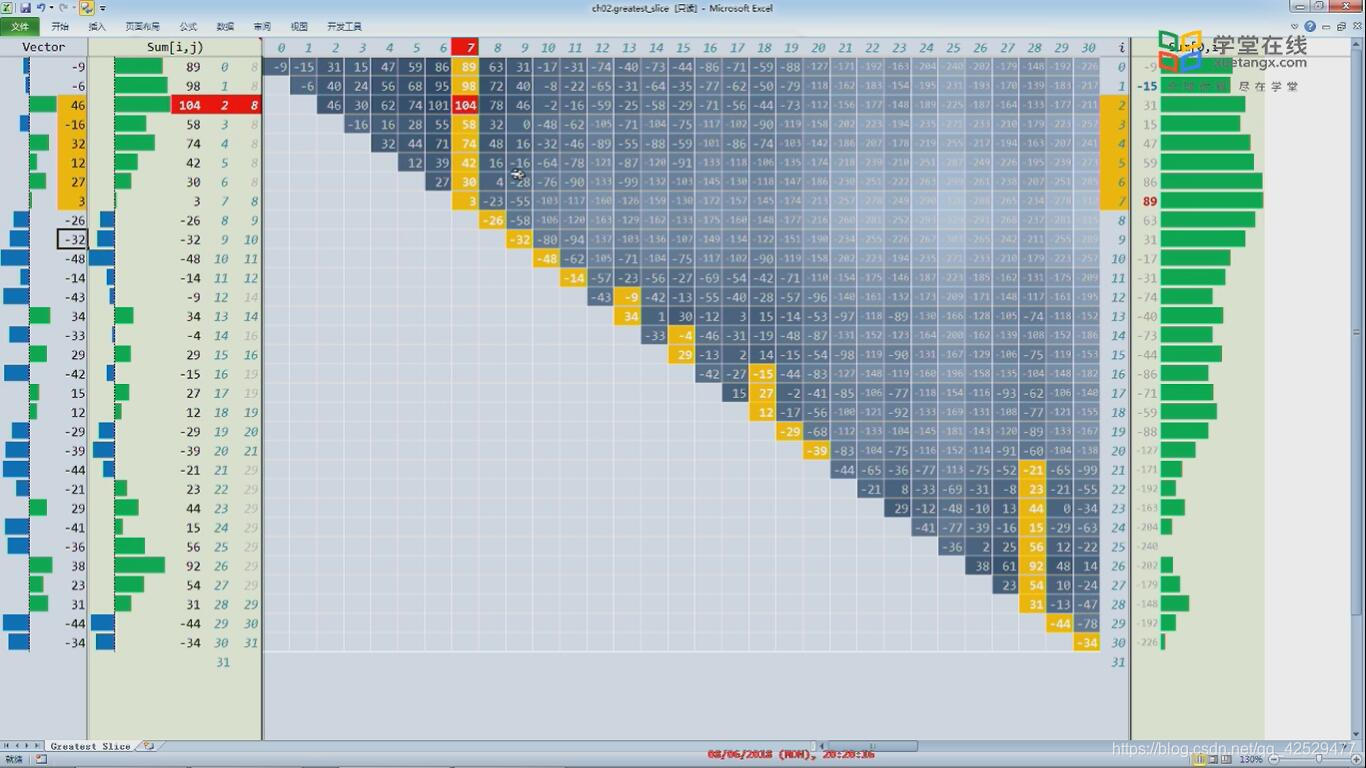Click the horizontal scrollbar thumb
This screenshot has width=1366, height=768.
(872, 746)
